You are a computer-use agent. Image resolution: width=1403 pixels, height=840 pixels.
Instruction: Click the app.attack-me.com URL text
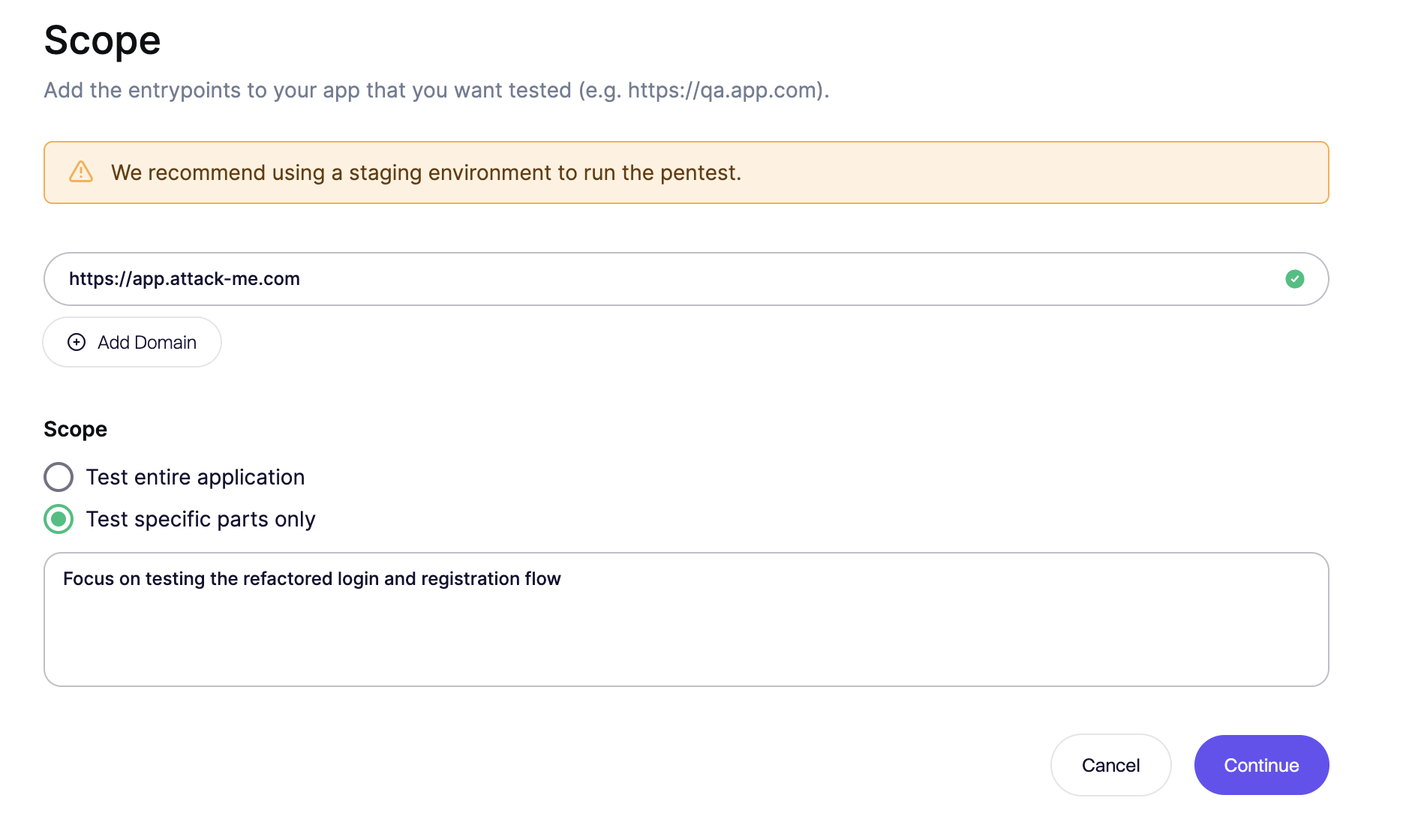pos(185,279)
